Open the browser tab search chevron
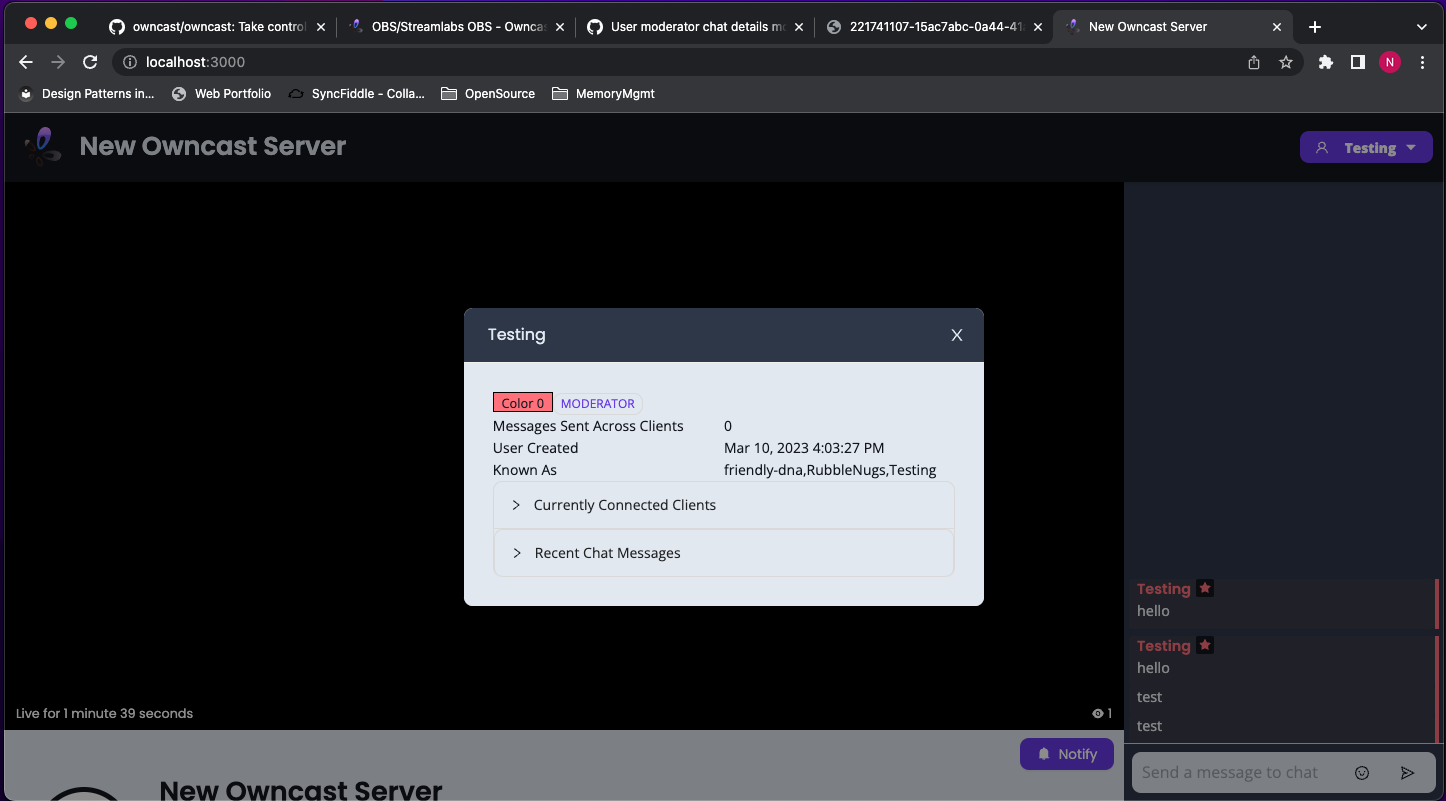 [1421, 27]
